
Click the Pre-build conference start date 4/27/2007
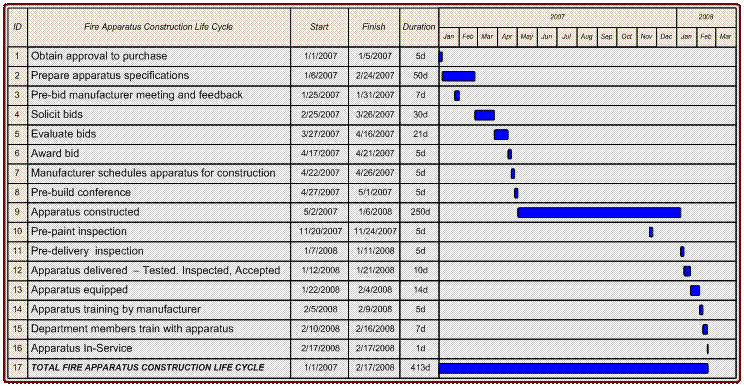pyautogui.click(x=320, y=193)
